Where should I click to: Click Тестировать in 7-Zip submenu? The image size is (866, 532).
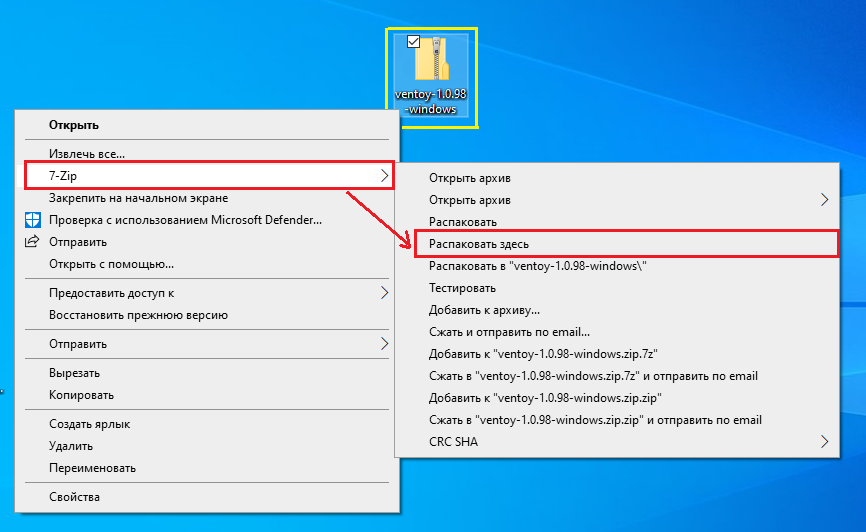(x=617, y=288)
